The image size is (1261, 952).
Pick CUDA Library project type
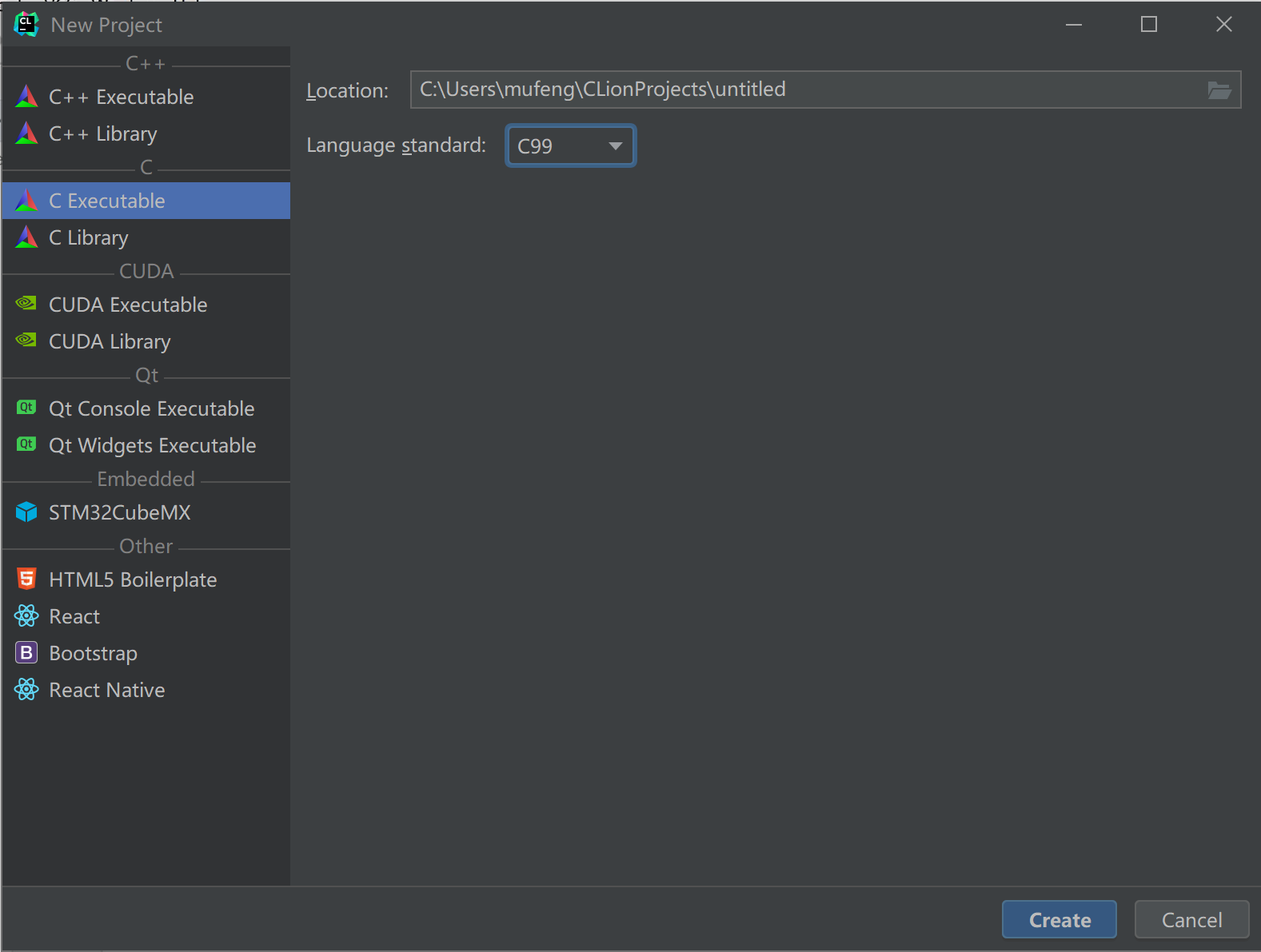coord(146,341)
